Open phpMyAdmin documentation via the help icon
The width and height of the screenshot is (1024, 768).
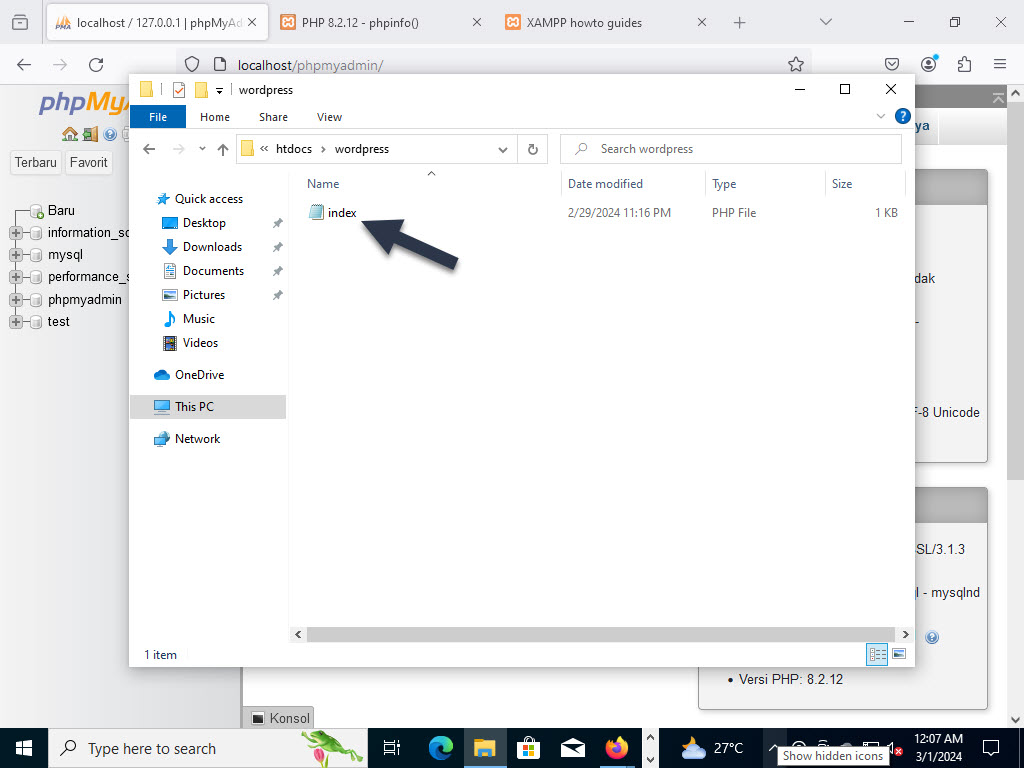pyautogui.click(x=110, y=132)
